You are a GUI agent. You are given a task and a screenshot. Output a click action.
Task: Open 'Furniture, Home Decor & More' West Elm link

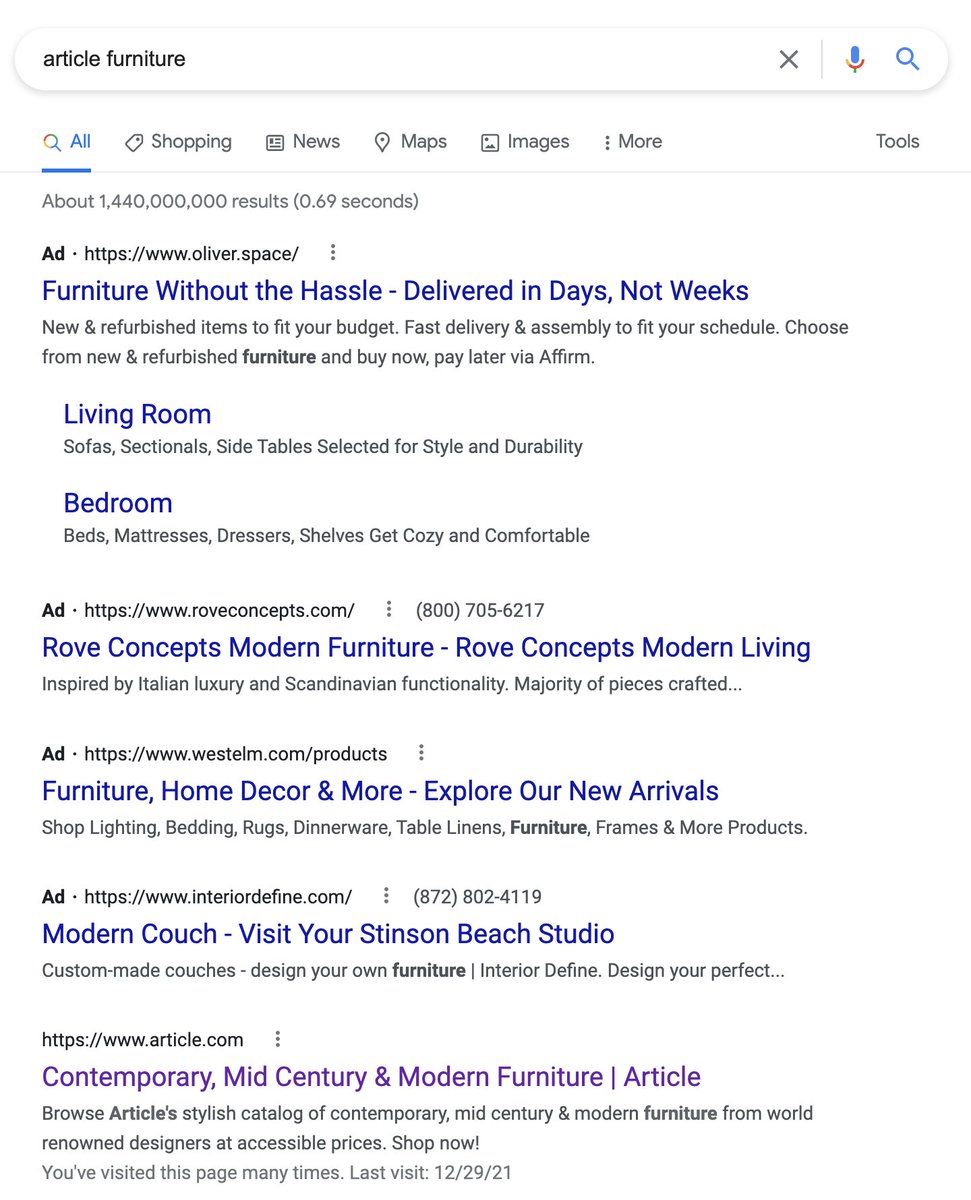click(x=380, y=791)
